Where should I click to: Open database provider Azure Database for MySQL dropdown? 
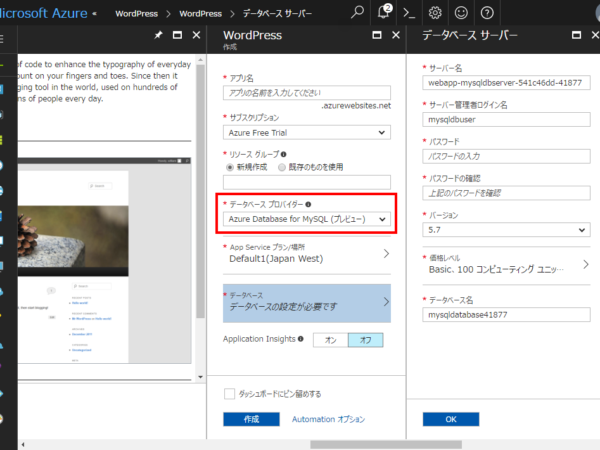[307, 219]
